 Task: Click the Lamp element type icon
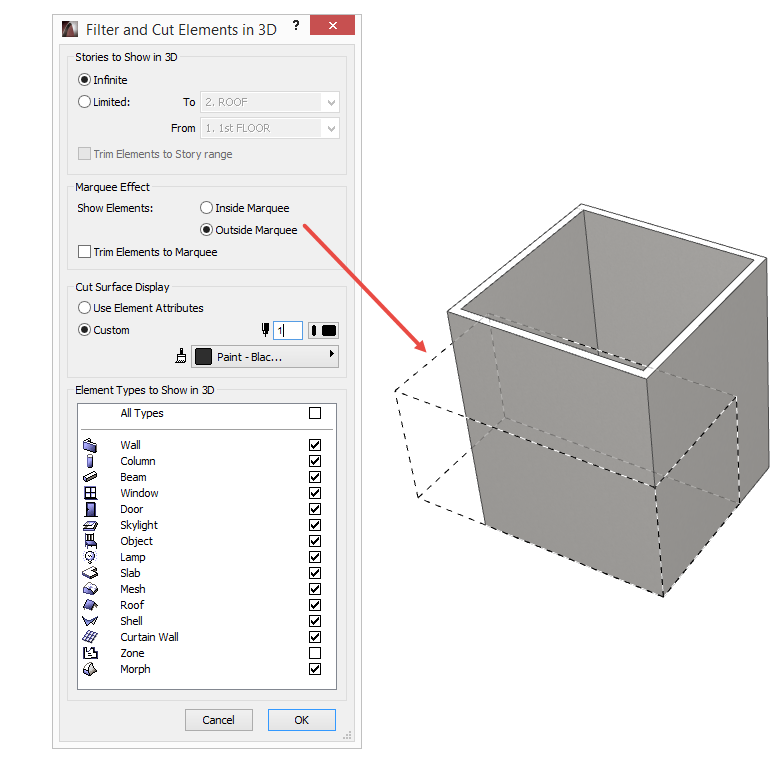(90, 557)
